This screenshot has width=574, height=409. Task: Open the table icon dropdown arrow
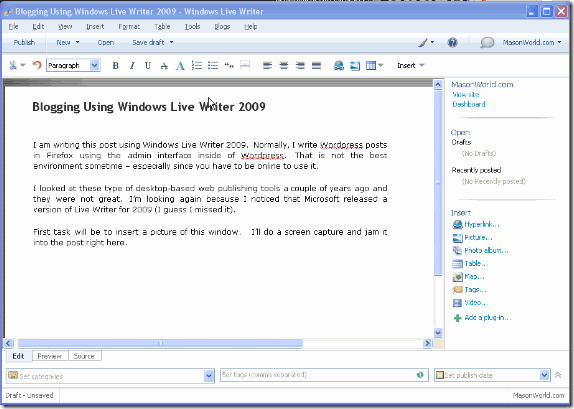[x=381, y=66]
